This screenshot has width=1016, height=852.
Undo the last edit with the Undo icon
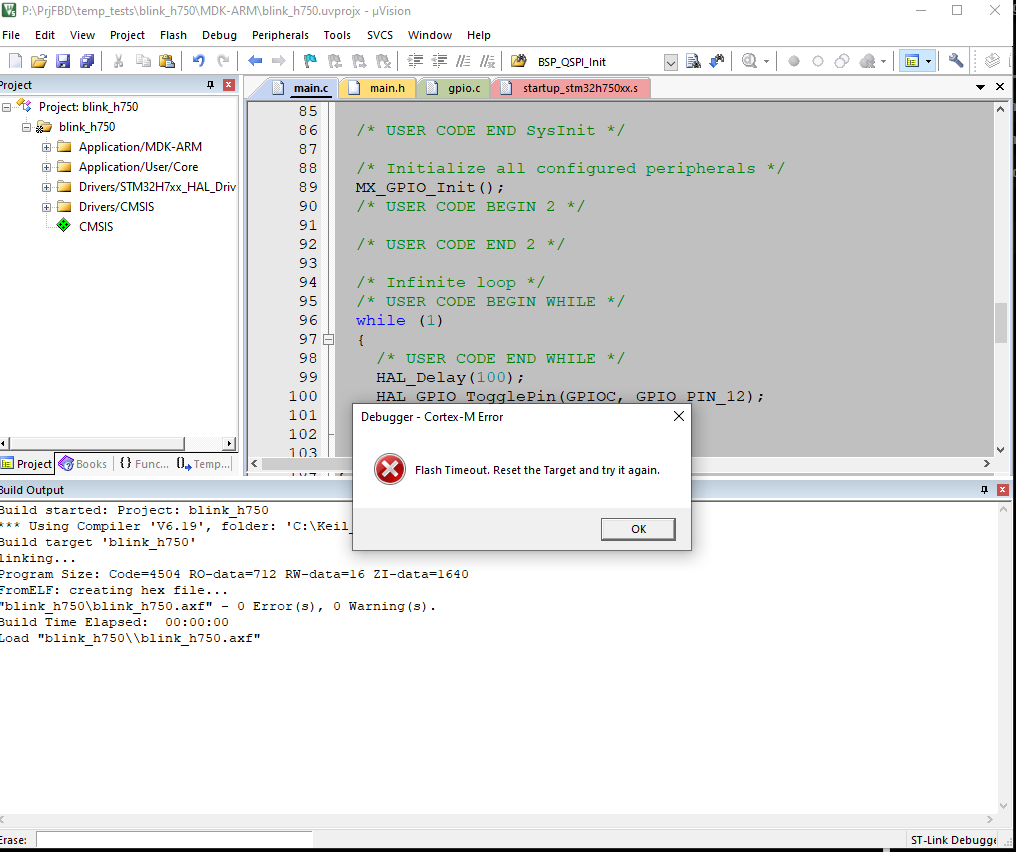point(199,60)
